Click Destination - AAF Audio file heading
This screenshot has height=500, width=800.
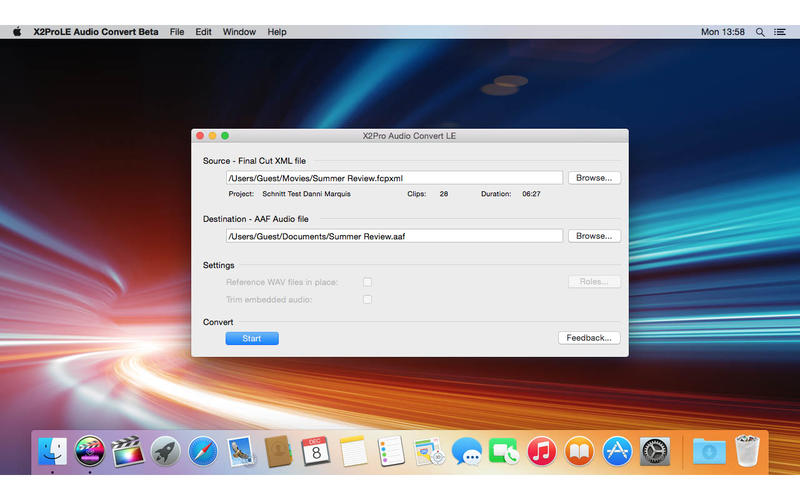coord(256,219)
